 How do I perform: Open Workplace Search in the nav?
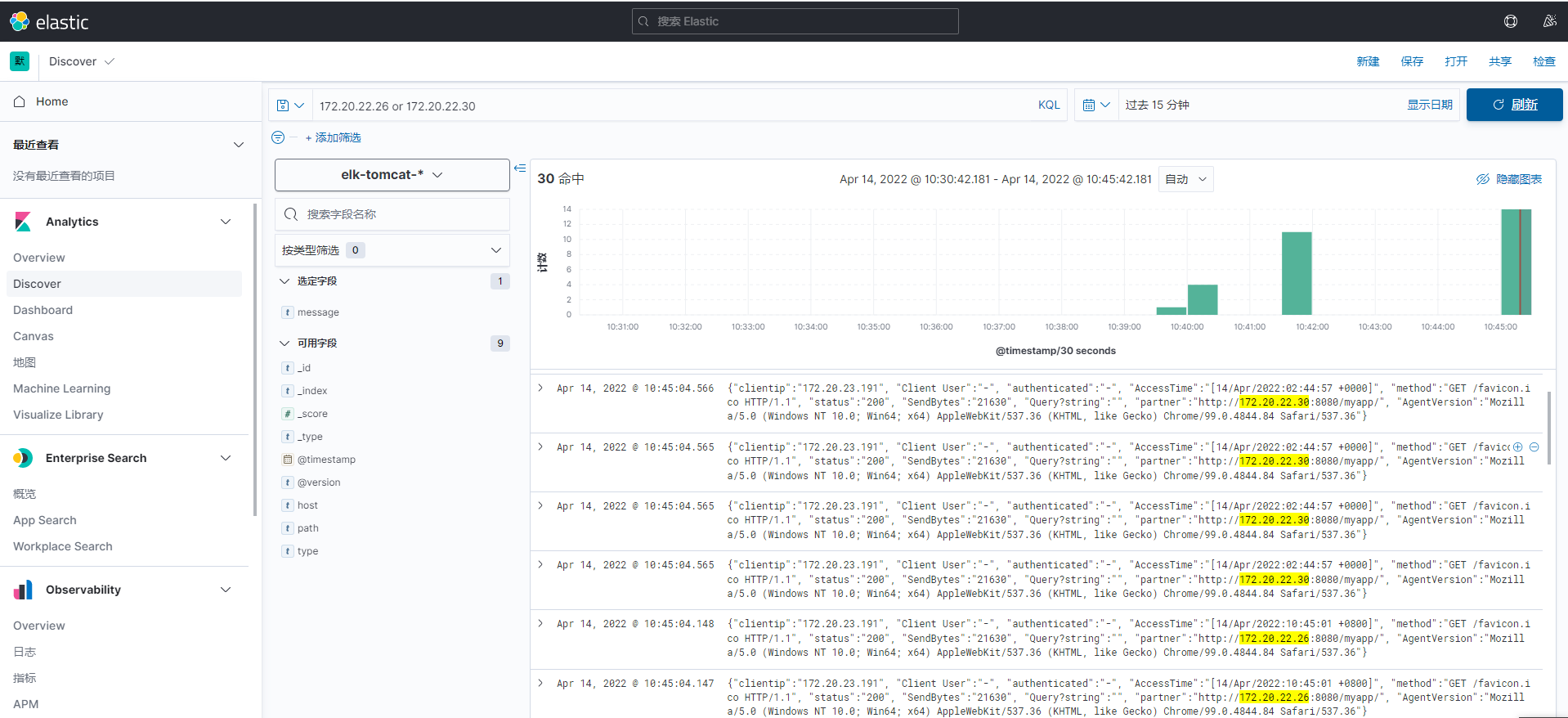click(x=63, y=546)
